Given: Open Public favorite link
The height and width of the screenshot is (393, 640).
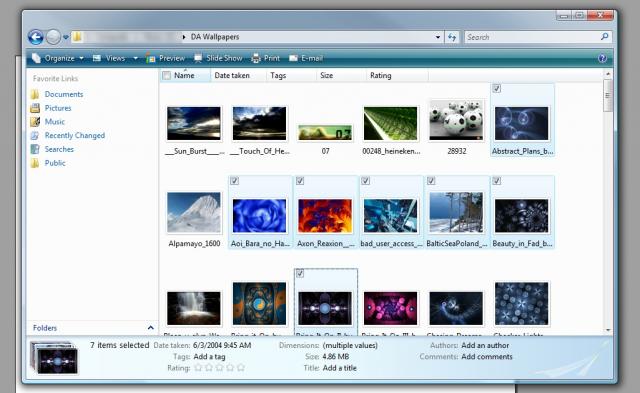Looking at the screenshot, I should pos(55,163).
